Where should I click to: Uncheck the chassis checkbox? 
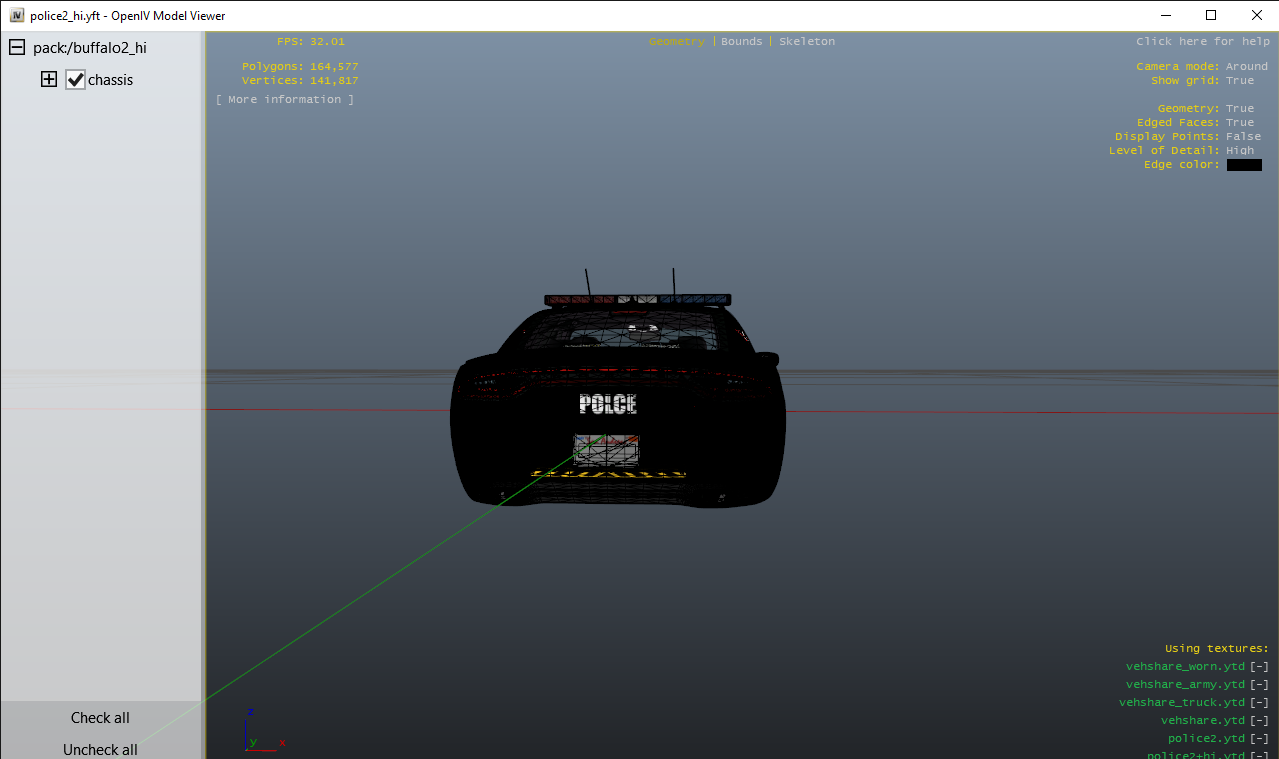click(x=76, y=80)
